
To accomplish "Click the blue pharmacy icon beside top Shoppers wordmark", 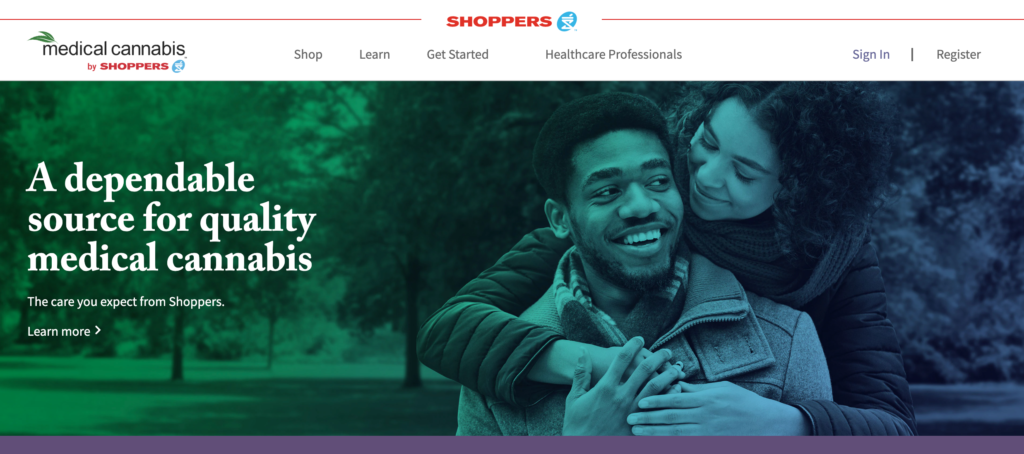I will click(x=567, y=21).
